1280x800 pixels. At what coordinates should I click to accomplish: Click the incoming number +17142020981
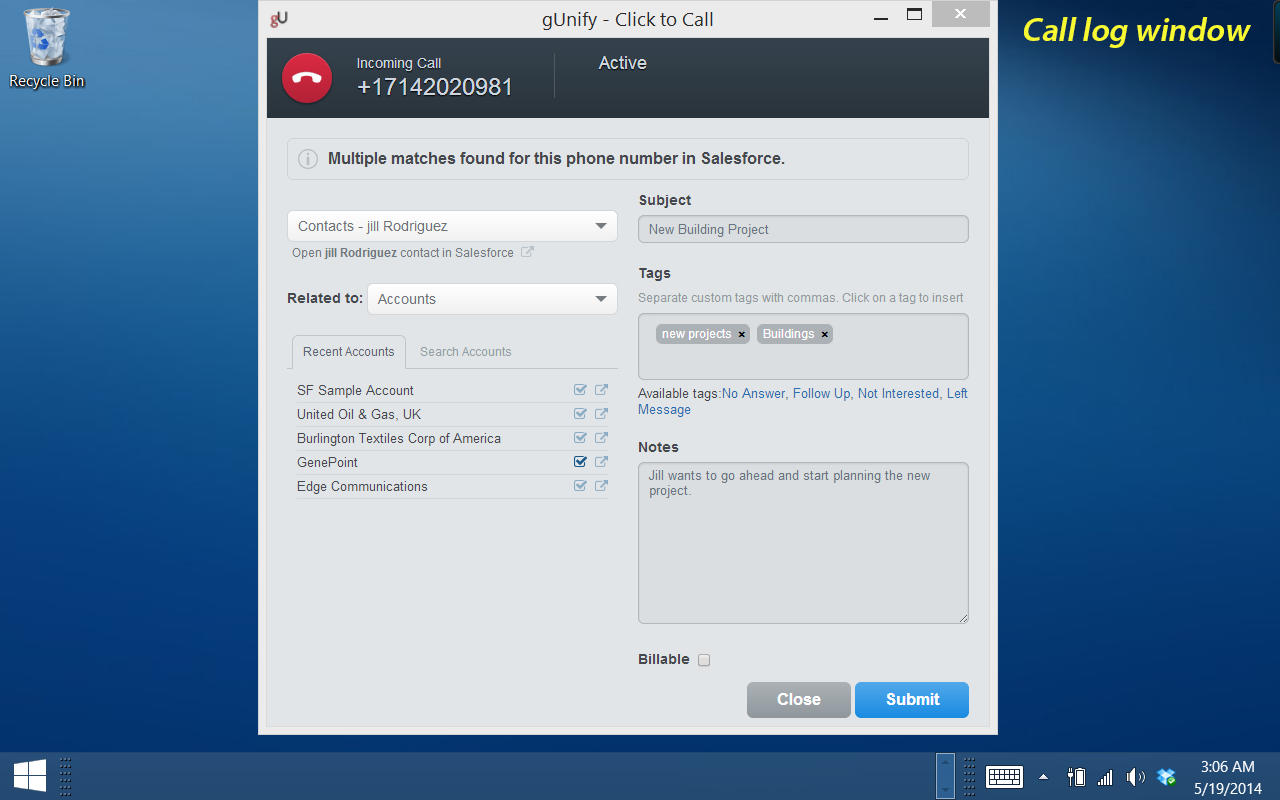coord(435,87)
